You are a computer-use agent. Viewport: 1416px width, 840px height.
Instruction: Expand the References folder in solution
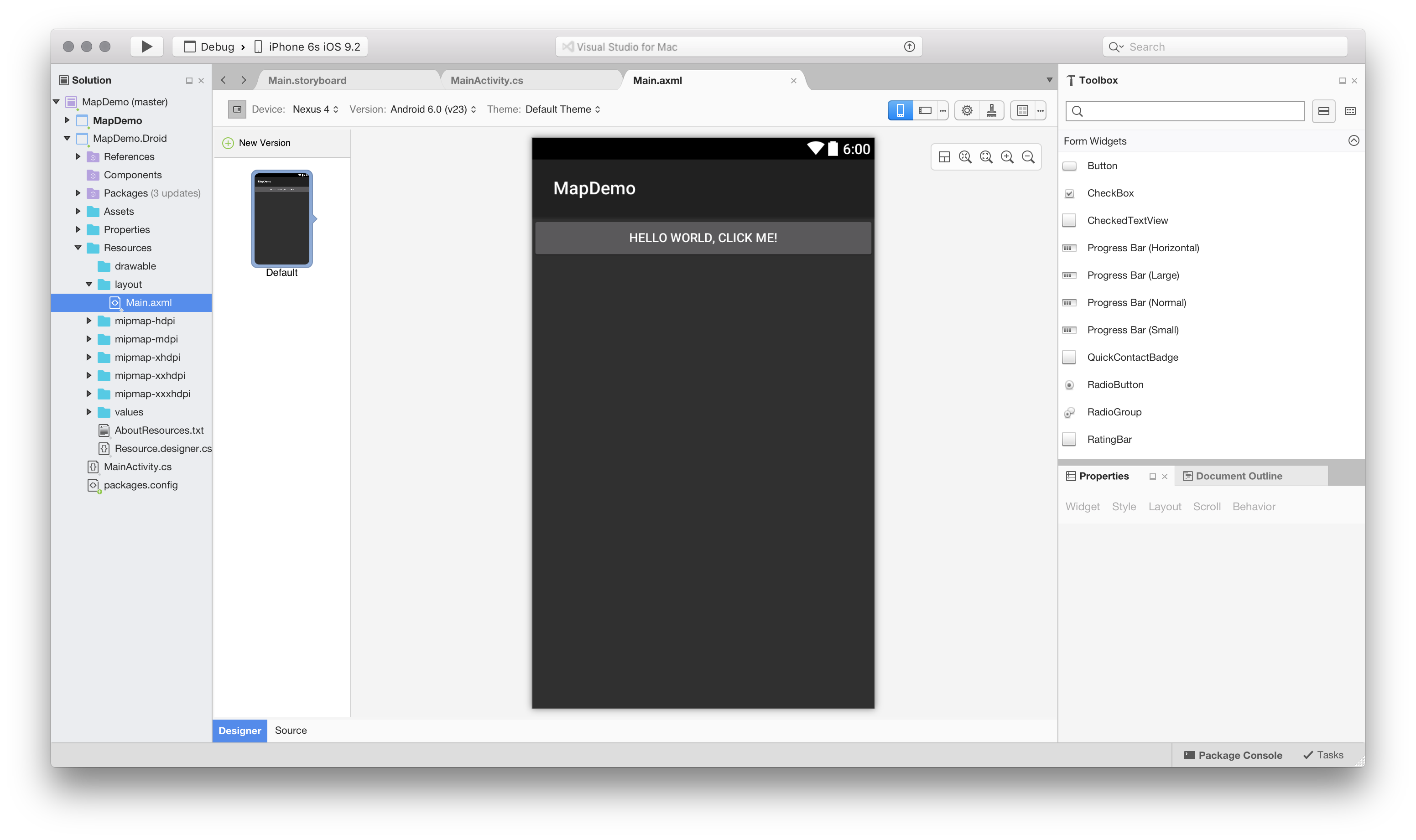pyautogui.click(x=78, y=156)
